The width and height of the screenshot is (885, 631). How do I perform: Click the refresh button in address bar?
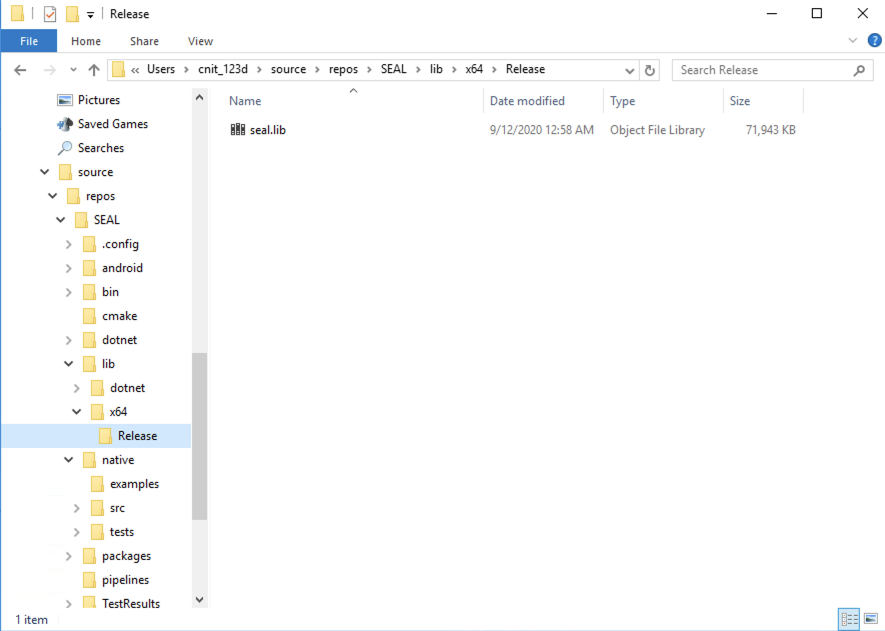[650, 70]
